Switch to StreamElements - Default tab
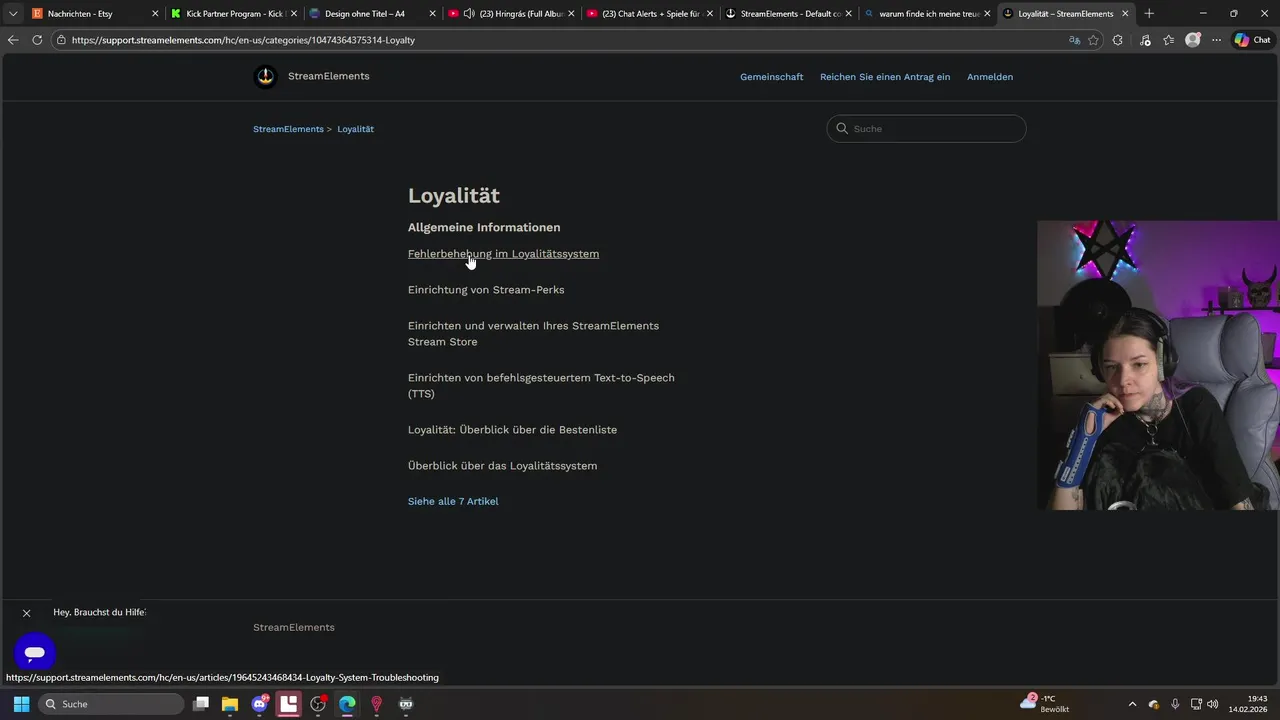1280x720 pixels. point(790,14)
